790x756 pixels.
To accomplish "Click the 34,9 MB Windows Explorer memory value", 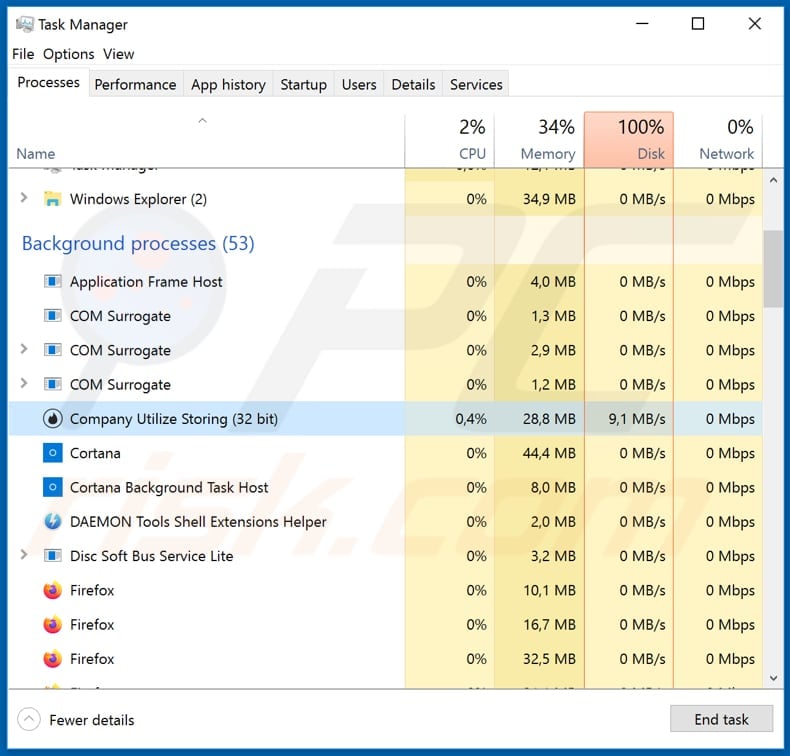I will pyautogui.click(x=549, y=199).
